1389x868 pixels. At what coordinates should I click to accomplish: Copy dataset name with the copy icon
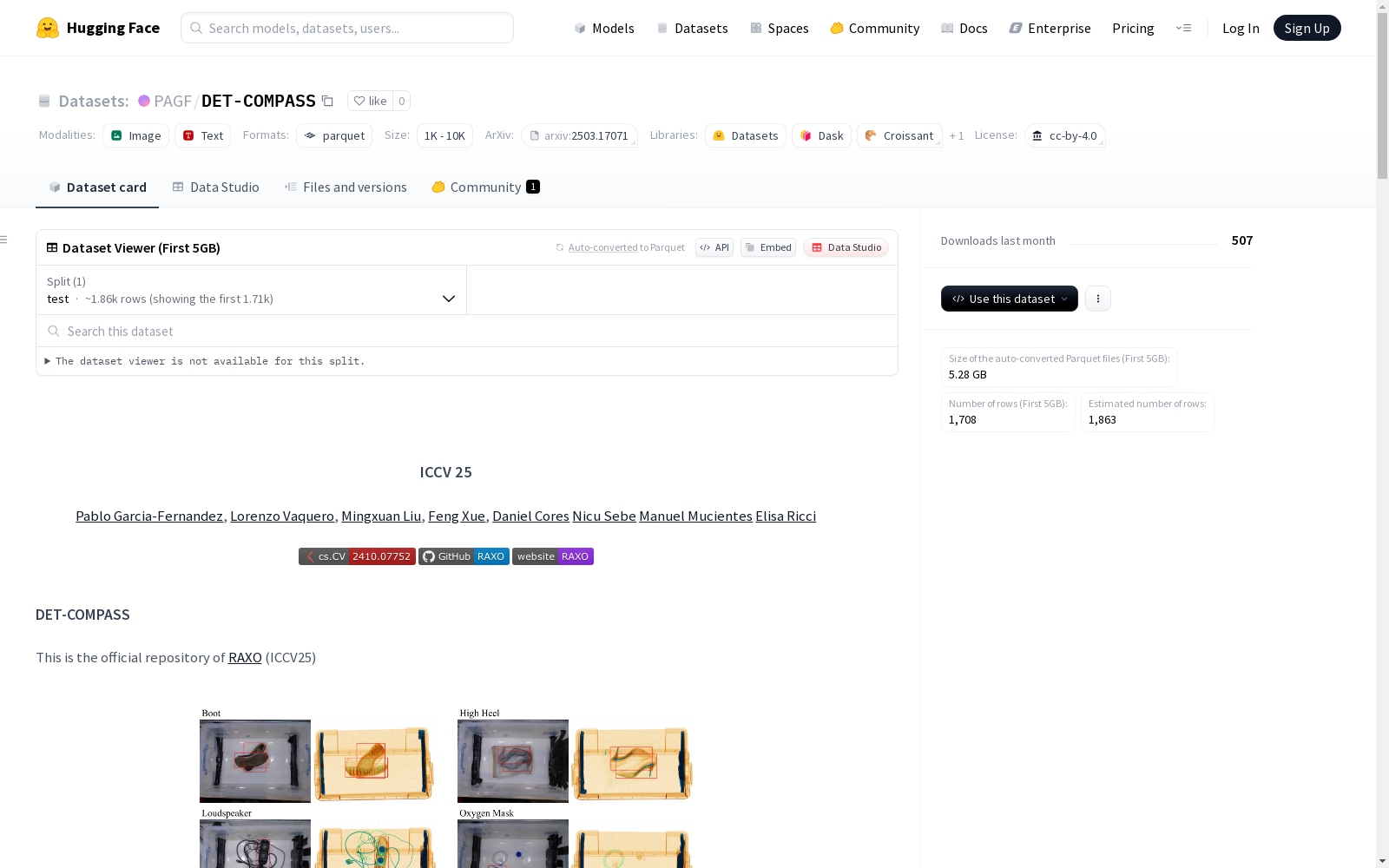[x=327, y=101]
